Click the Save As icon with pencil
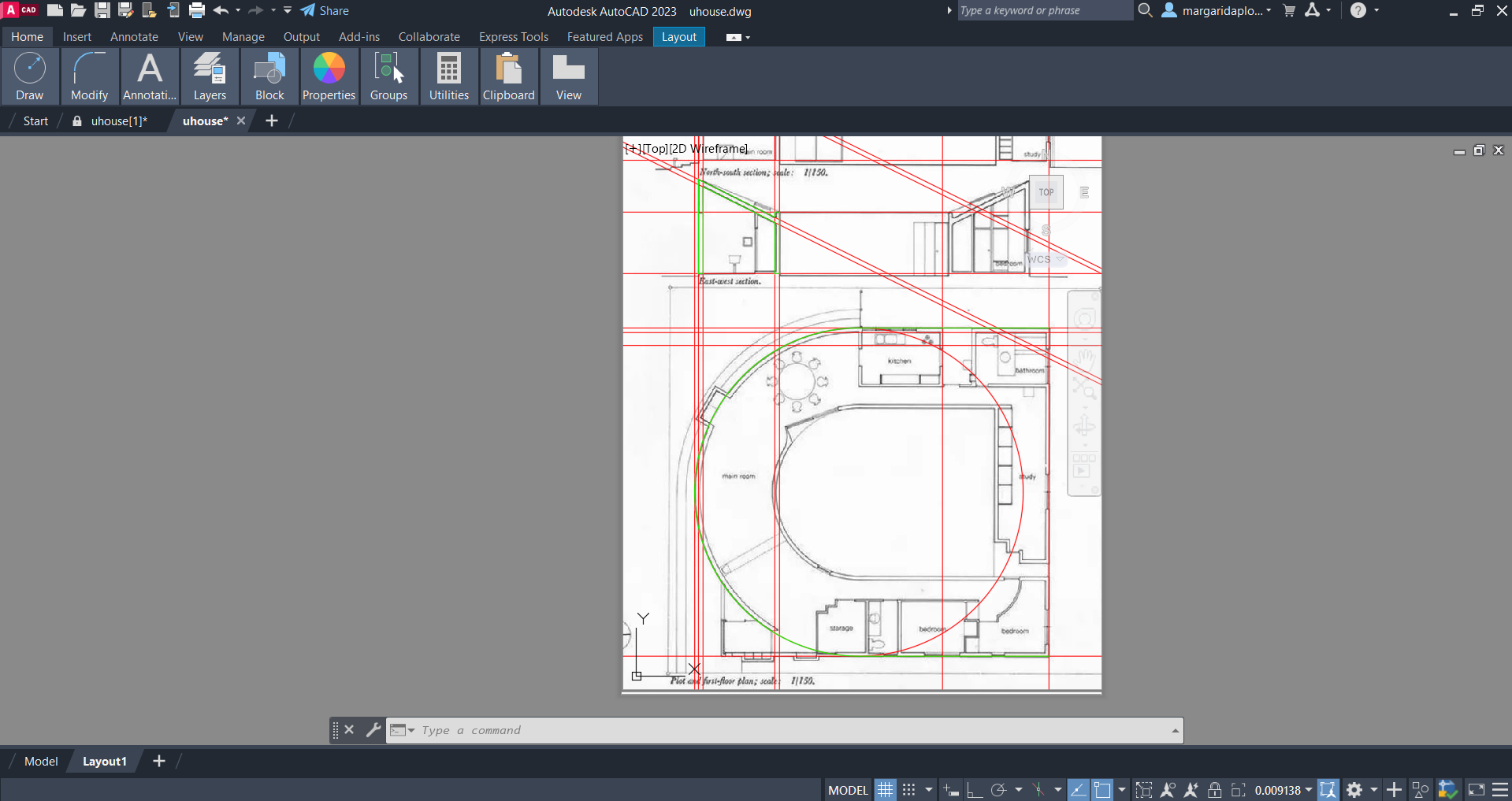 point(125,10)
